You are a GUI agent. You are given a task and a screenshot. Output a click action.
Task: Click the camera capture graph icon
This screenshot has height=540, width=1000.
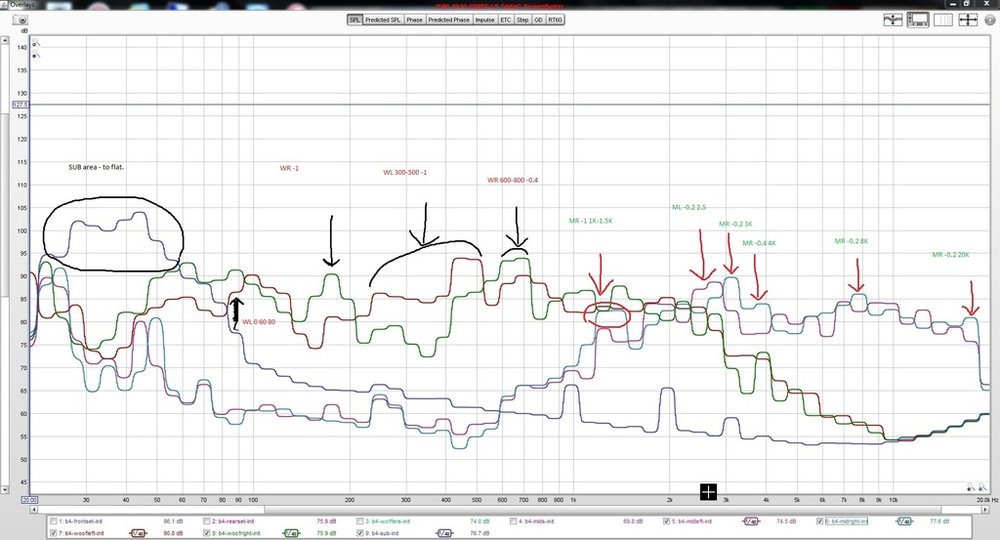20,20
